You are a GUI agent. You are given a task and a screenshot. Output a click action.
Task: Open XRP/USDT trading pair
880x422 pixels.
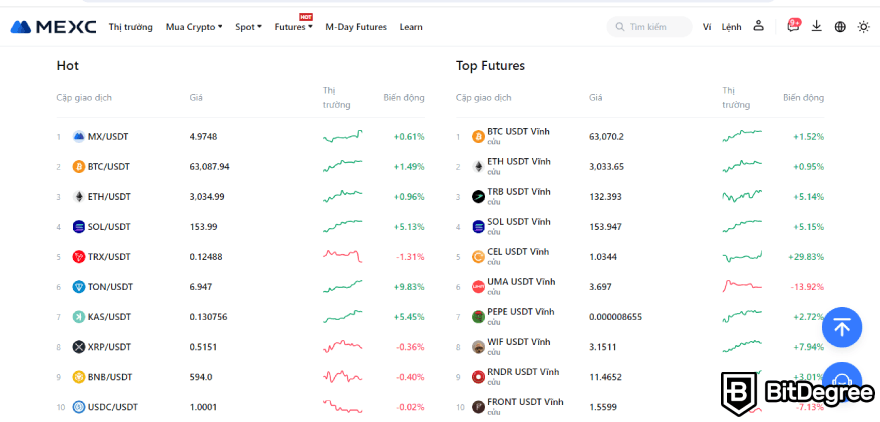point(109,347)
